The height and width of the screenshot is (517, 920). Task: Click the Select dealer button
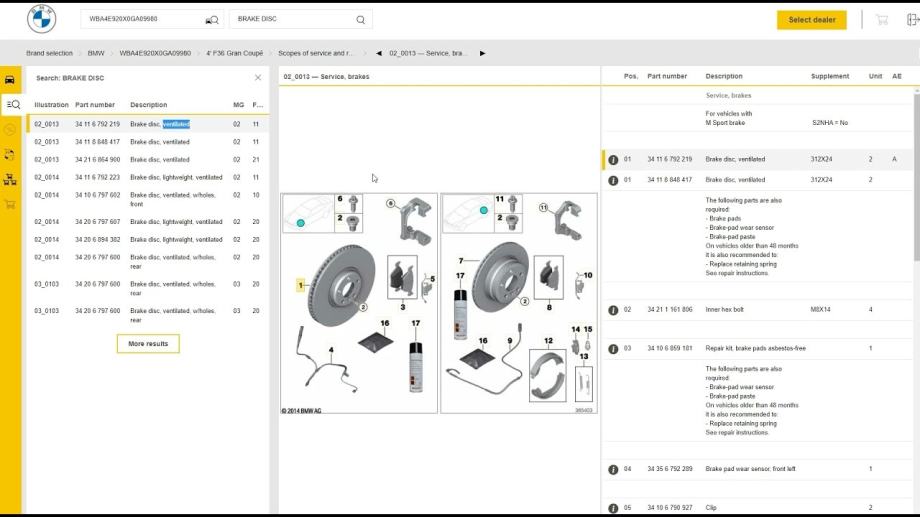click(811, 20)
